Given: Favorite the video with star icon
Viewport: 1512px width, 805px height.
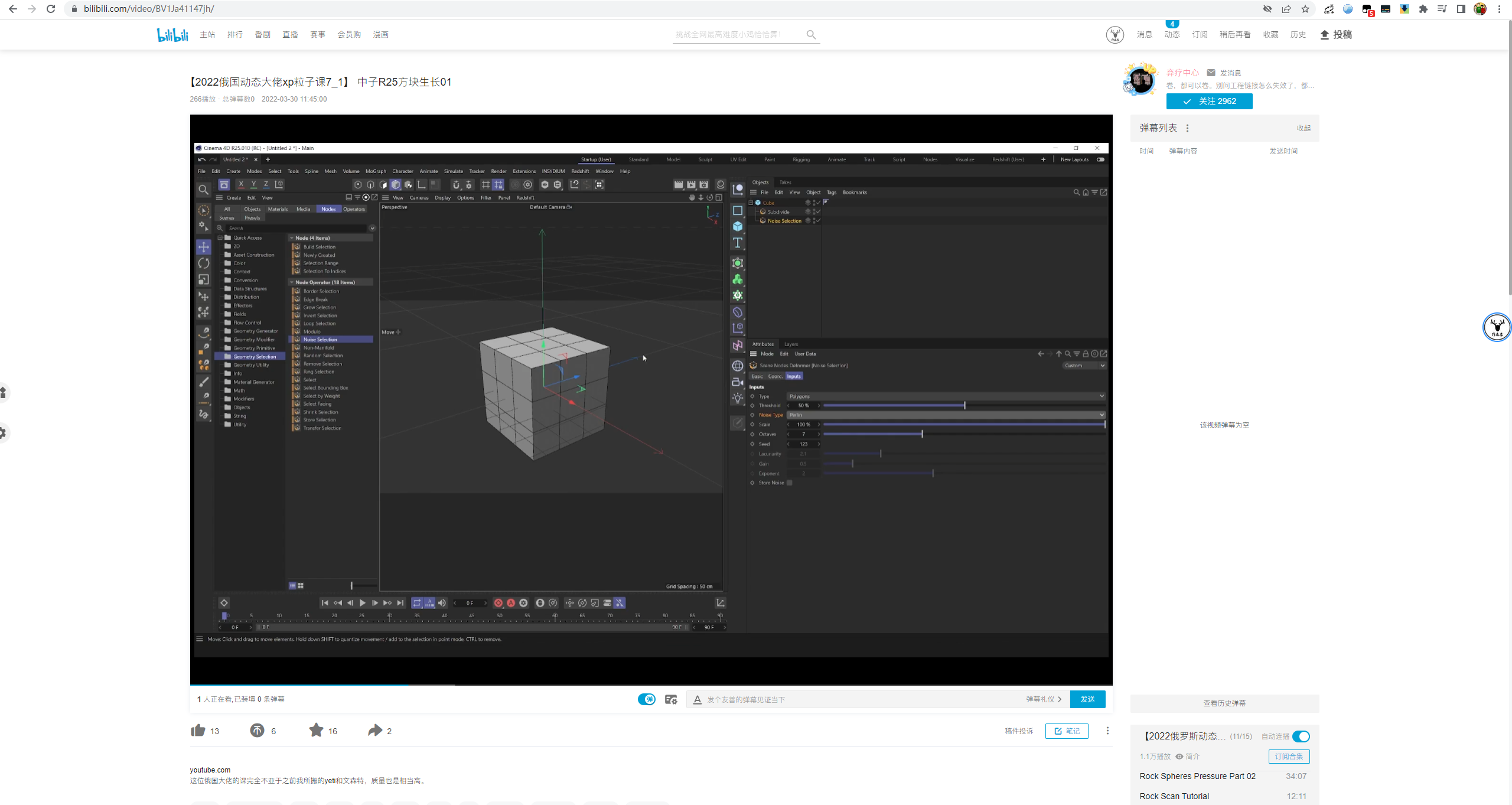Looking at the screenshot, I should [316, 731].
